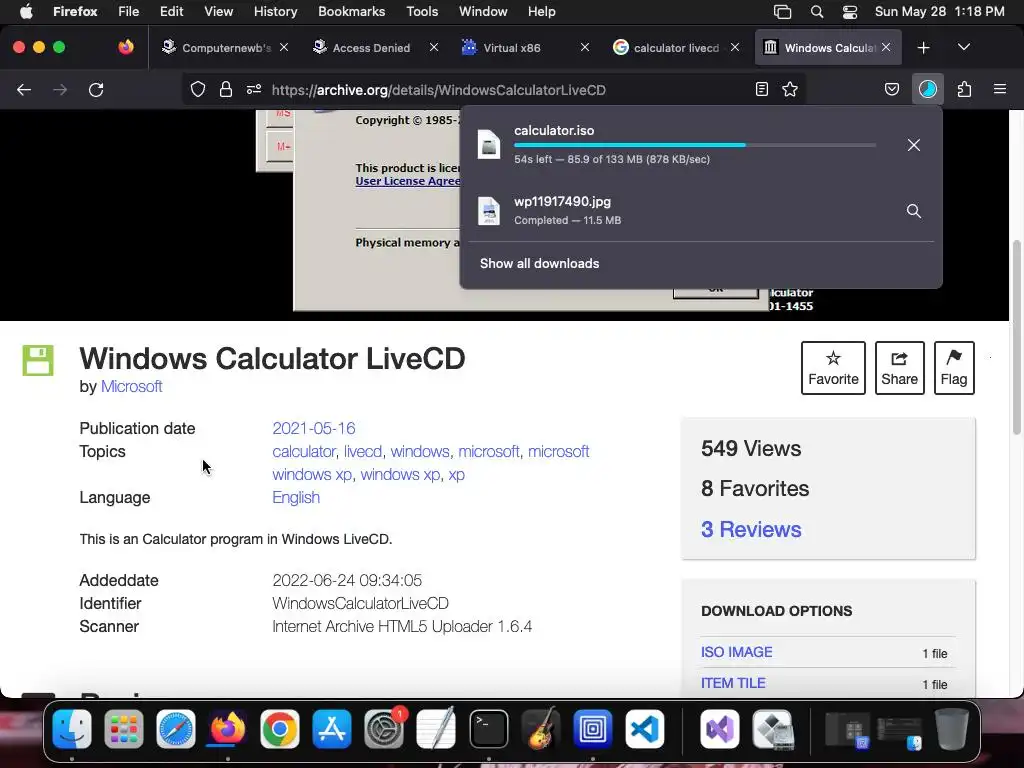Screen dimensions: 1024x768
Task: Click the pinned Firefox view icon
Action: [125, 48]
